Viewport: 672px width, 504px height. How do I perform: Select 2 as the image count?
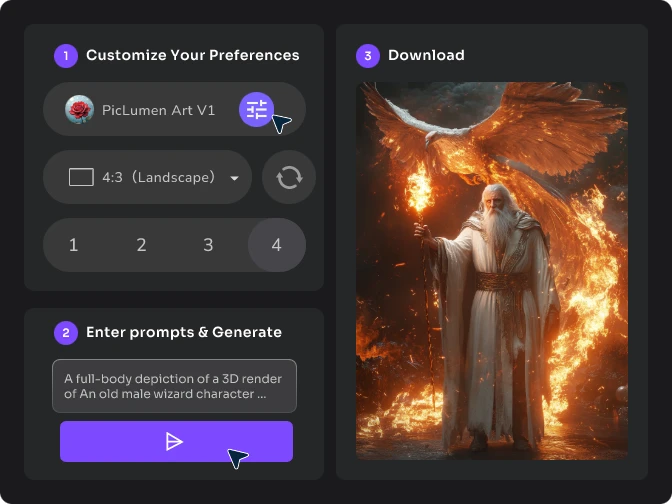click(x=142, y=245)
